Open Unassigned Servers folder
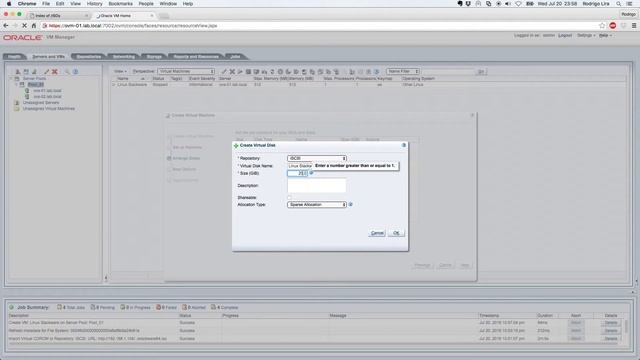The image size is (640, 360). (x=41, y=103)
